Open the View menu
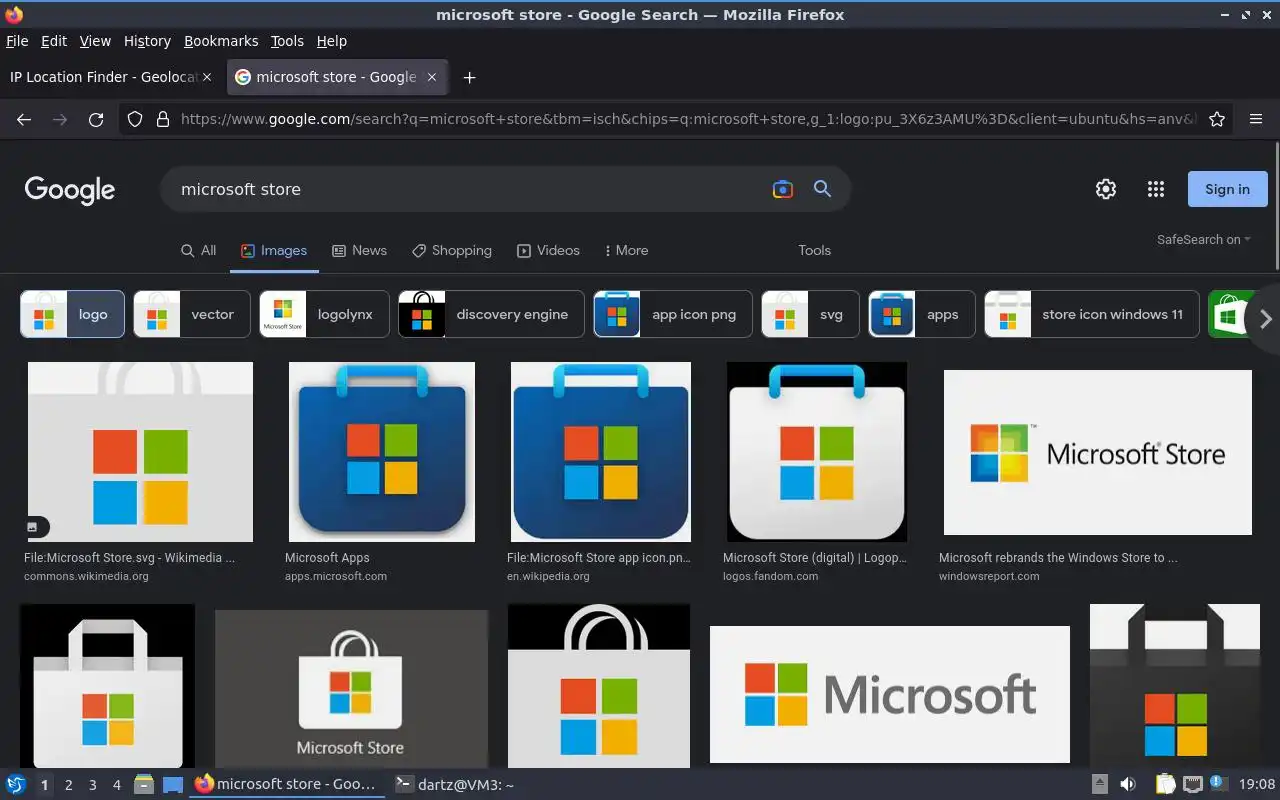This screenshot has width=1280, height=800. click(x=95, y=41)
